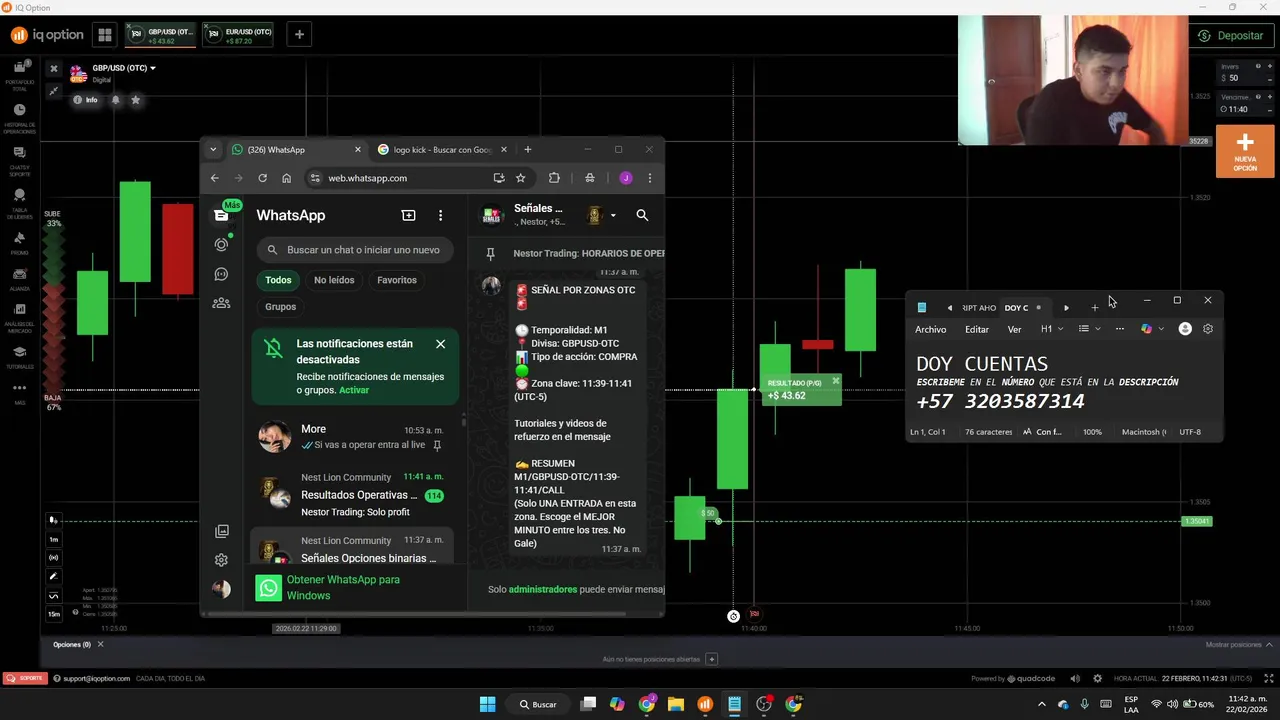Select the No leídos chat filter
This screenshot has height=720, width=1280.
click(x=334, y=280)
